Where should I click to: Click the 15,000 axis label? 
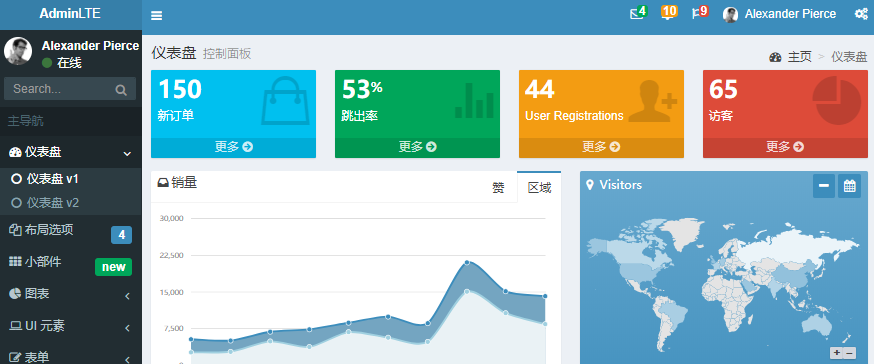pos(172,292)
